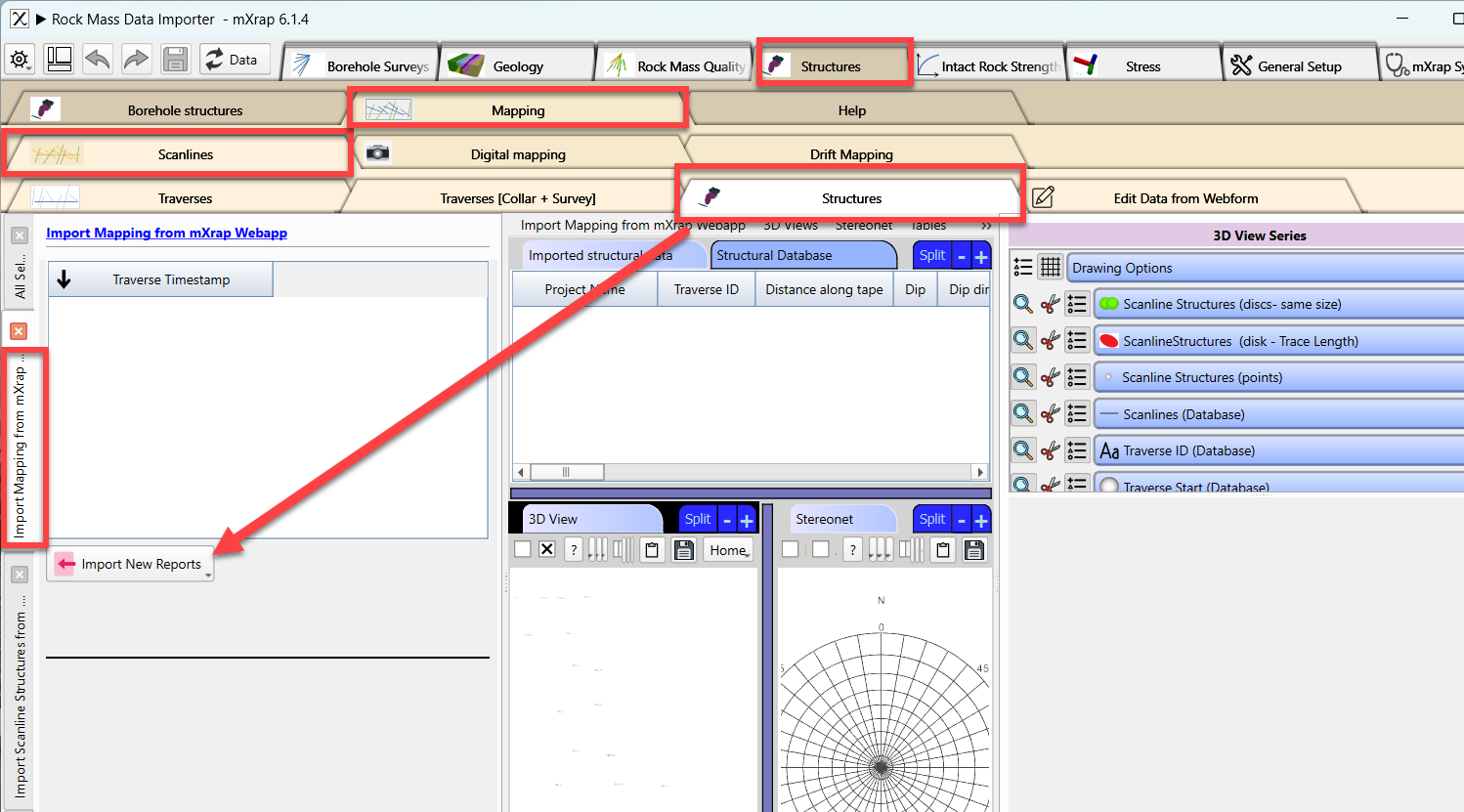Click scissors icon beside Scanline Structures (points)
Viewport: 1464px width, 812px height.
click(1050, 377)
